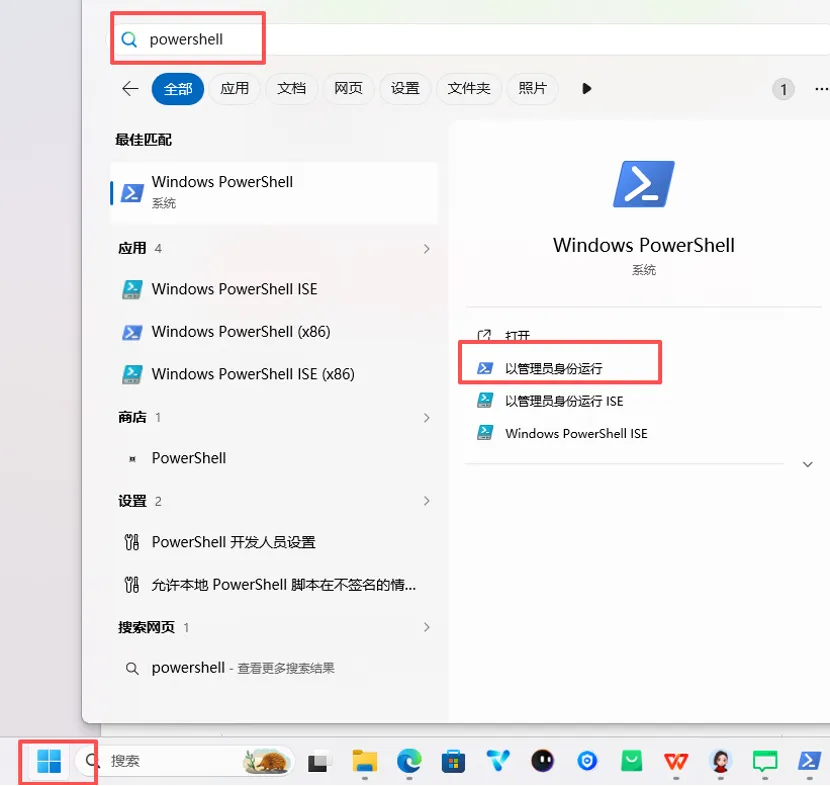Open powershell web search 查看更多搜索结果

click(274, 668)
